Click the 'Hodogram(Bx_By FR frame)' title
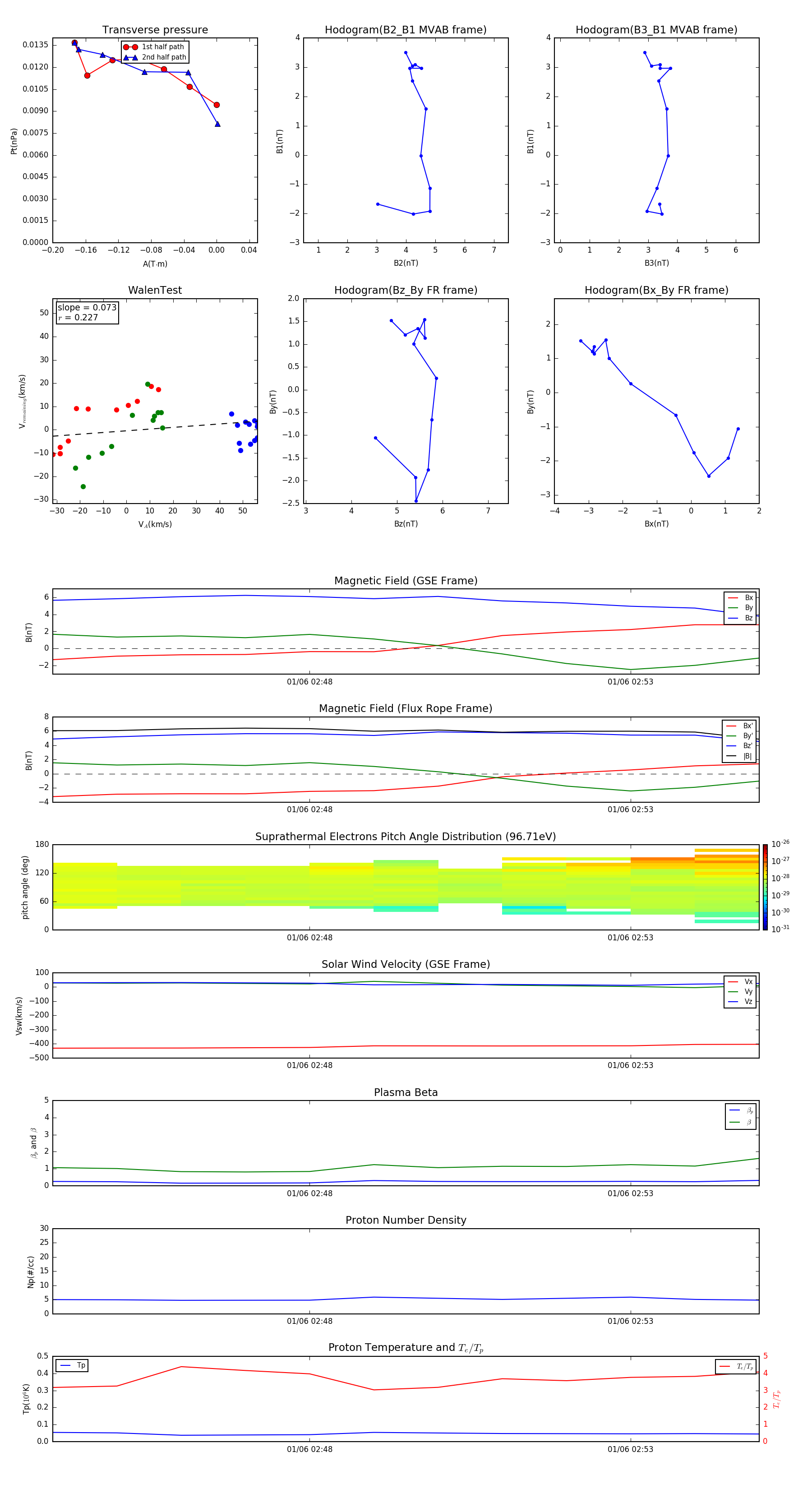 pyautogui.click(x=656, y=290)
